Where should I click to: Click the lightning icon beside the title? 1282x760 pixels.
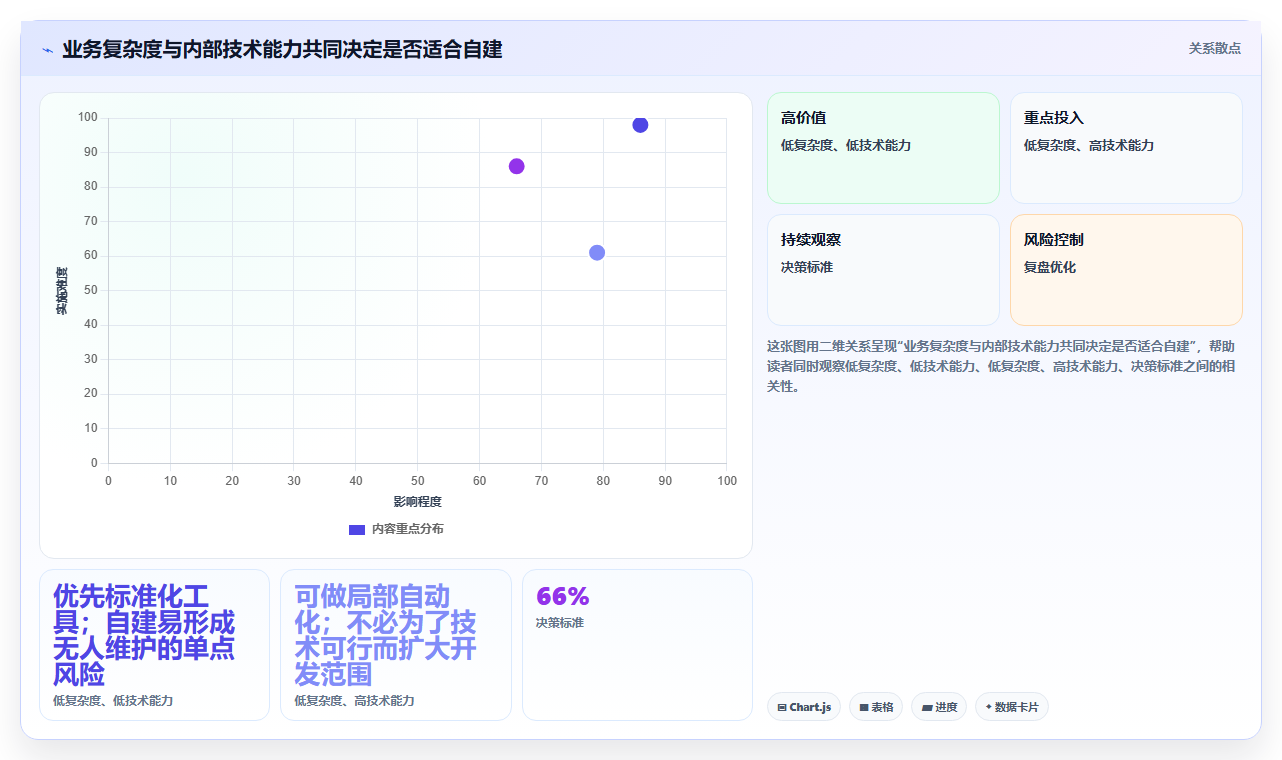tap(47, 50)
